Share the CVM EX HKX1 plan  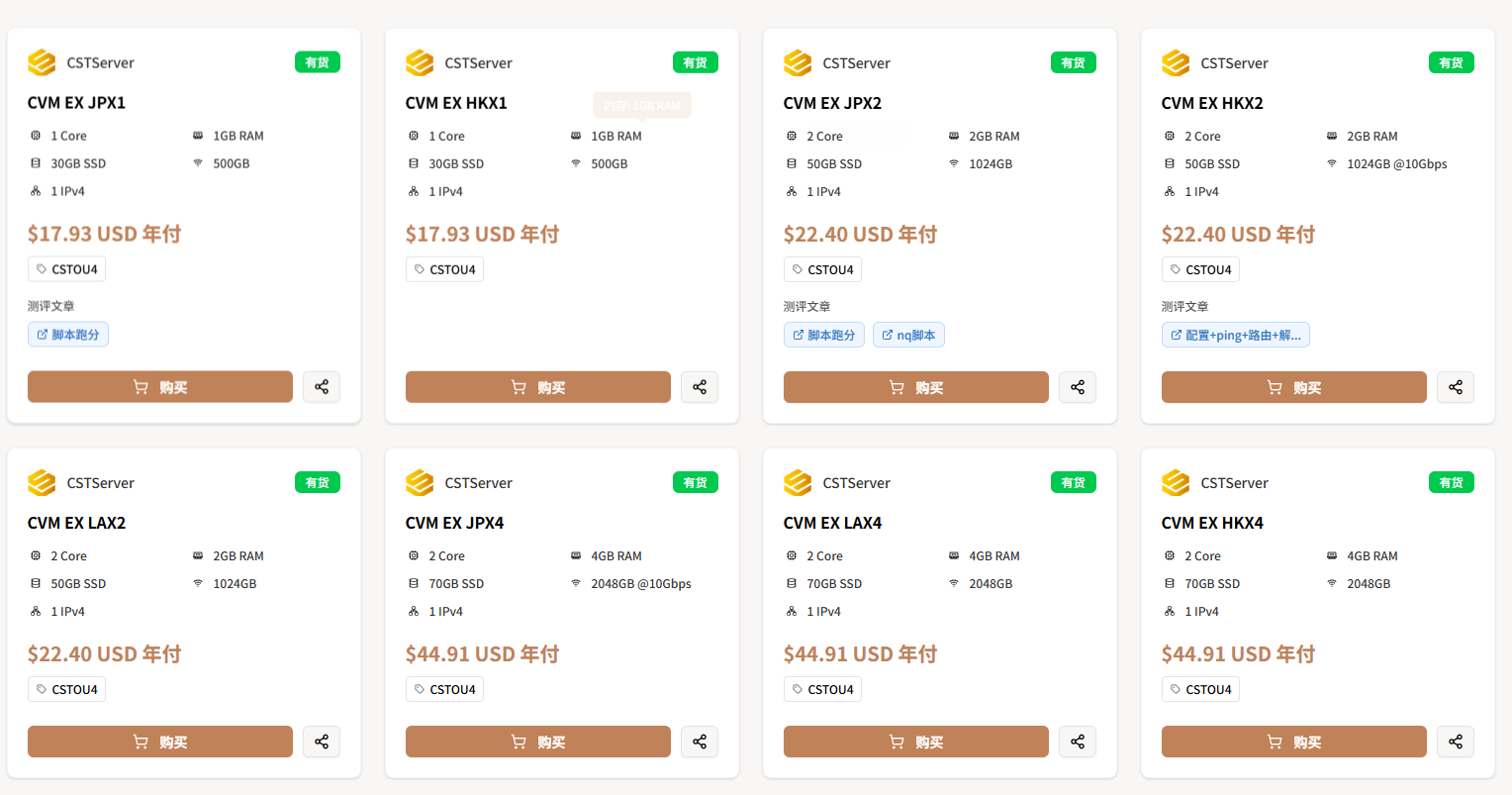click(x=700, y=387)
